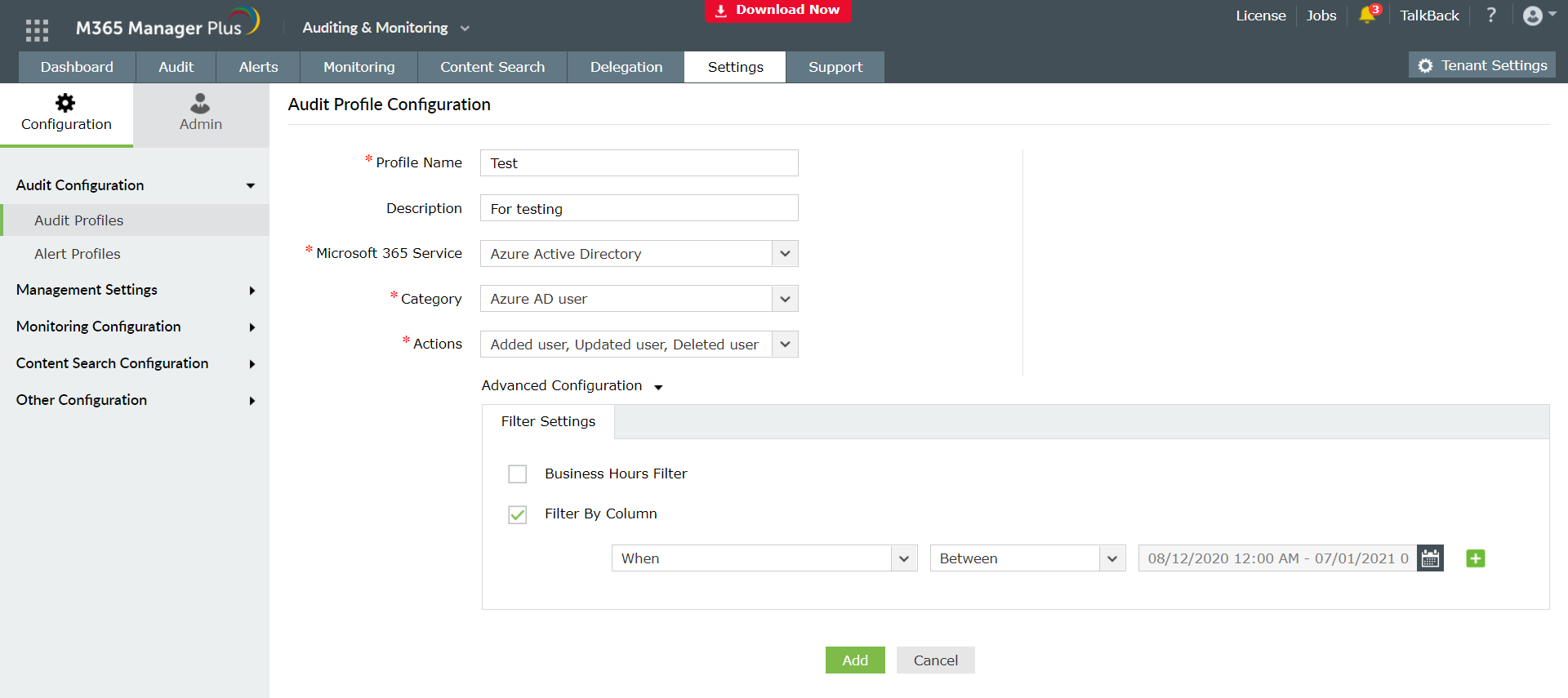1568x698 pixels.
Task: Collapse the Advanced Configuration section
Action: tap(572, 385)
